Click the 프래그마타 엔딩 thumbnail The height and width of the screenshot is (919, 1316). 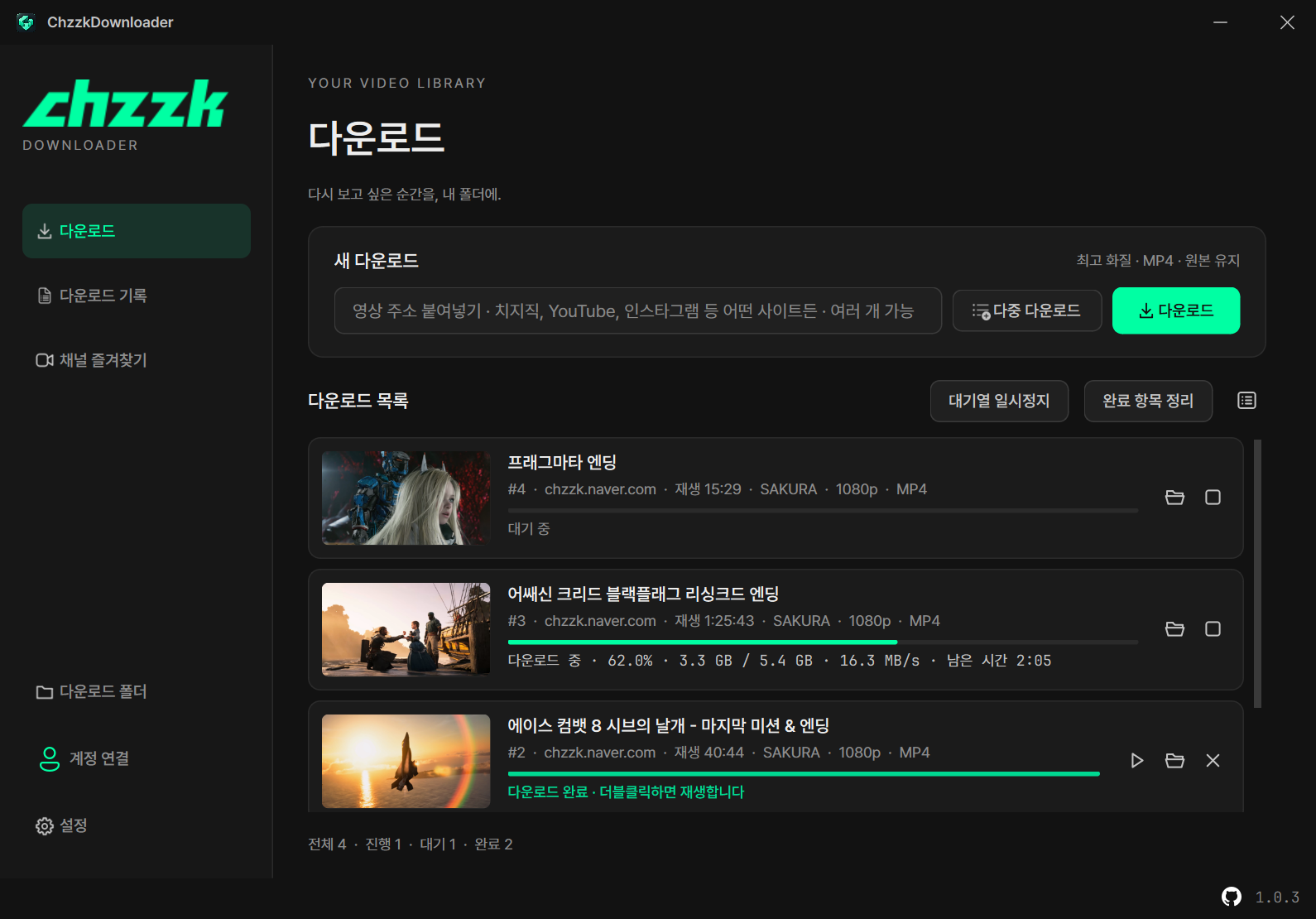tap(406, 498)
